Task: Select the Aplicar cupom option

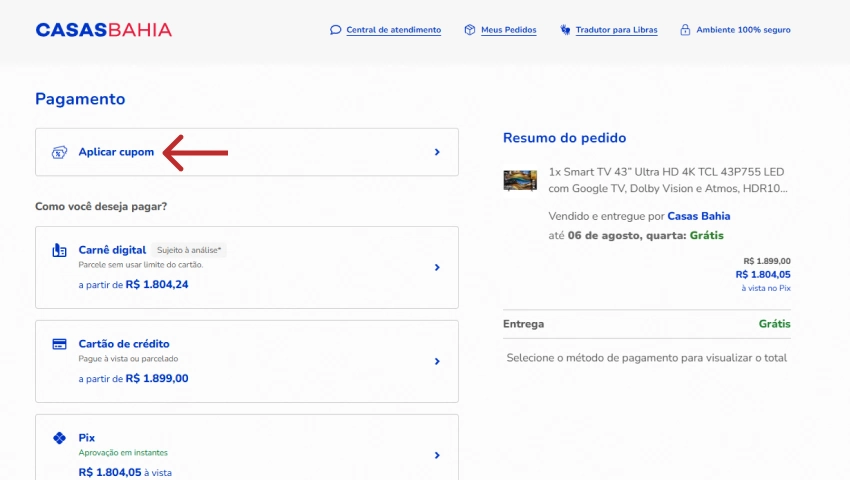Action: pyautogui.click(x=247, y=152)
